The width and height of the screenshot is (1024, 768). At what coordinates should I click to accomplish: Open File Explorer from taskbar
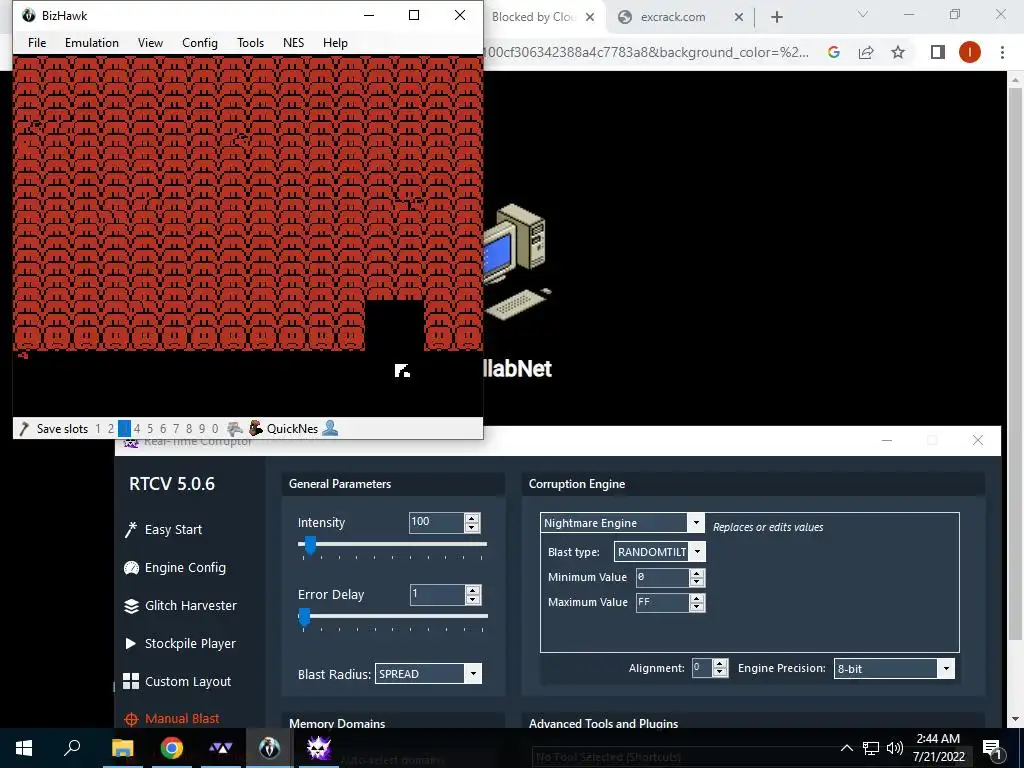click(x=122, y=748)
